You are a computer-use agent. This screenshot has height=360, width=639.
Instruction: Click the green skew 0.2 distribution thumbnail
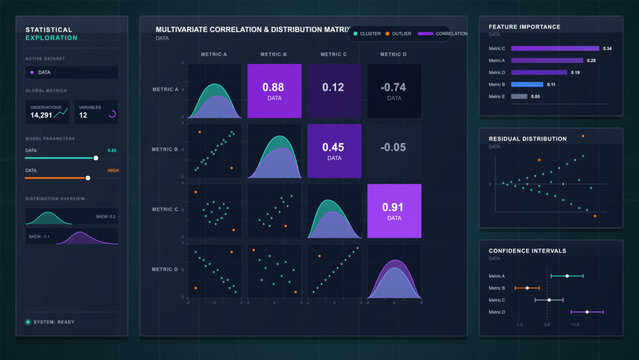click(x=72, y=216)
